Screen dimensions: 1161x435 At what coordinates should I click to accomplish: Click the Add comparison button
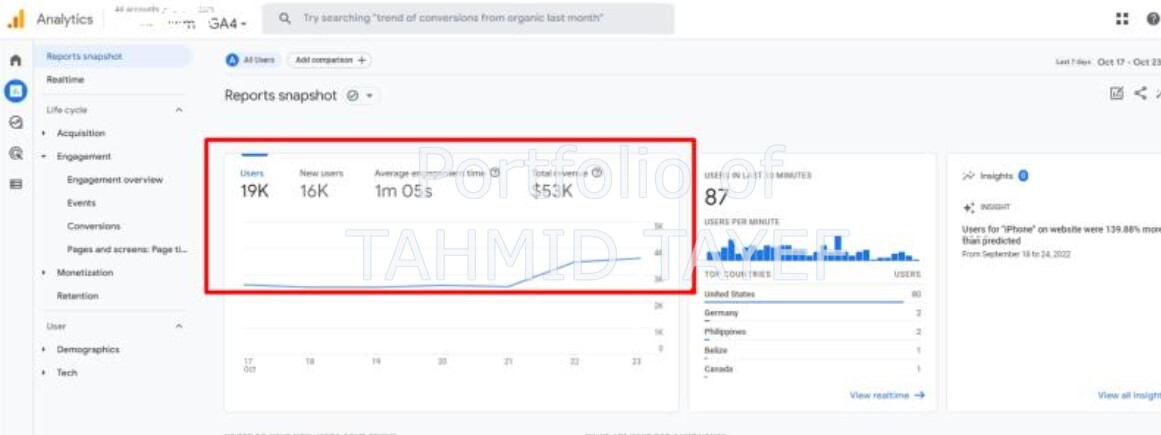tap(329, 60)
